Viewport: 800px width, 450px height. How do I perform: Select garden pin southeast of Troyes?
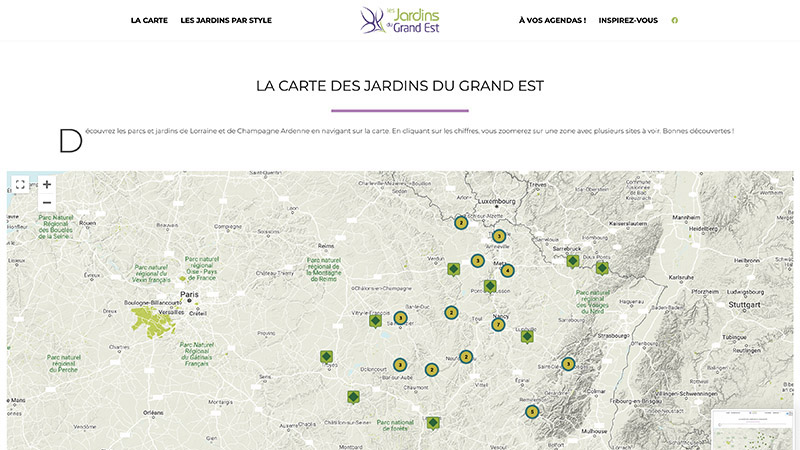(x=353, y=397)
